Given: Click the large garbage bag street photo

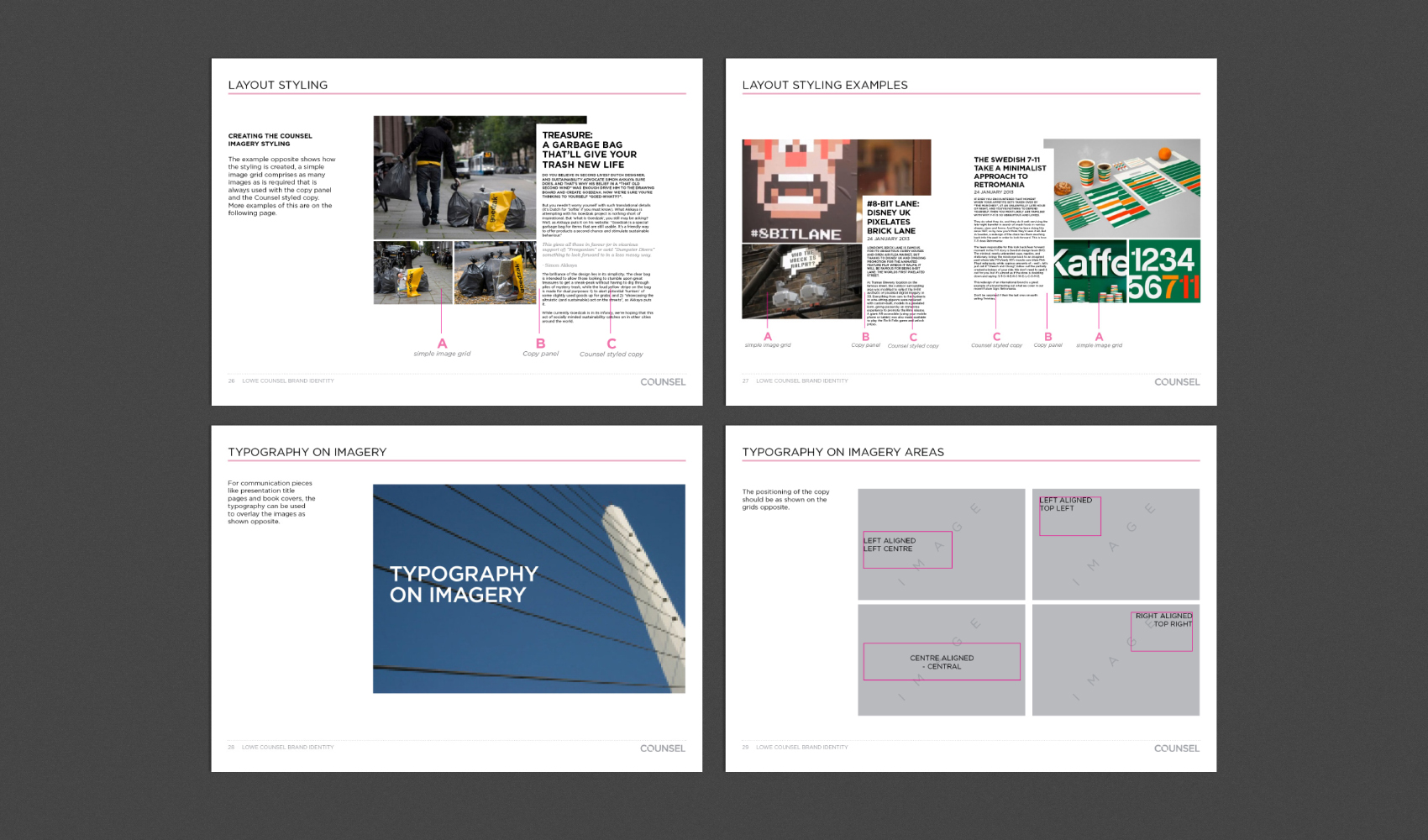Looking at the screenshot, I should 454,178.
